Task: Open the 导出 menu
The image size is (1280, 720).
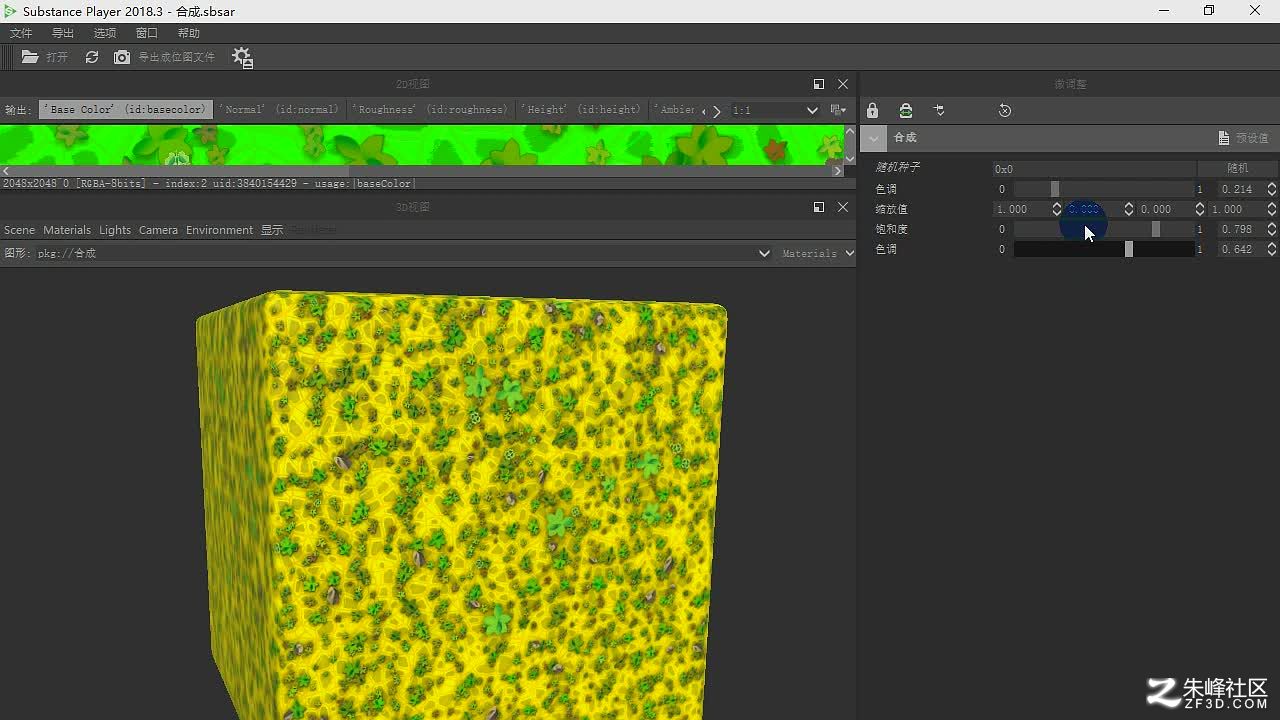Action: click(63, 33)
